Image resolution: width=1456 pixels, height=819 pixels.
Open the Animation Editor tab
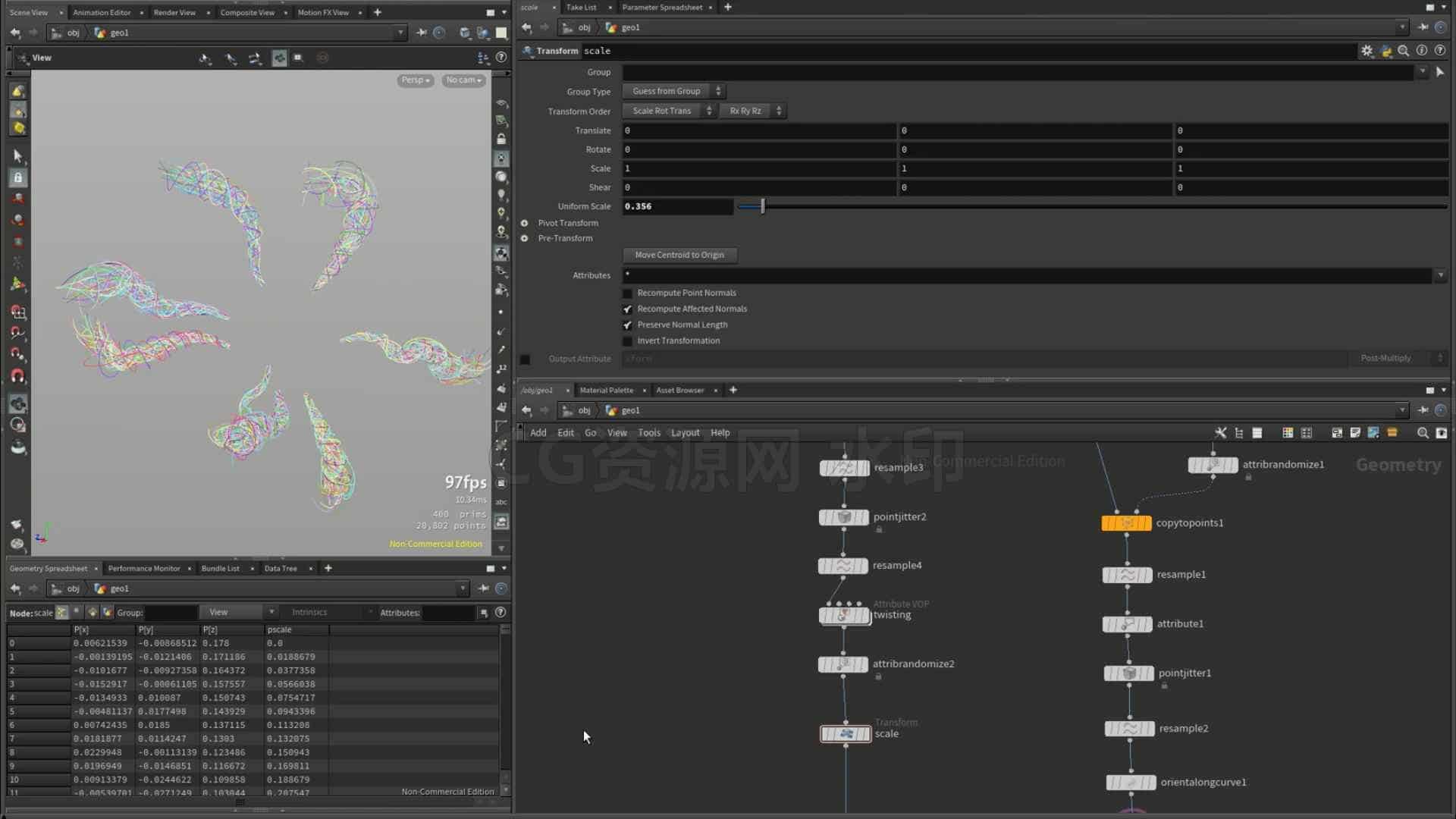coord(102,12)
